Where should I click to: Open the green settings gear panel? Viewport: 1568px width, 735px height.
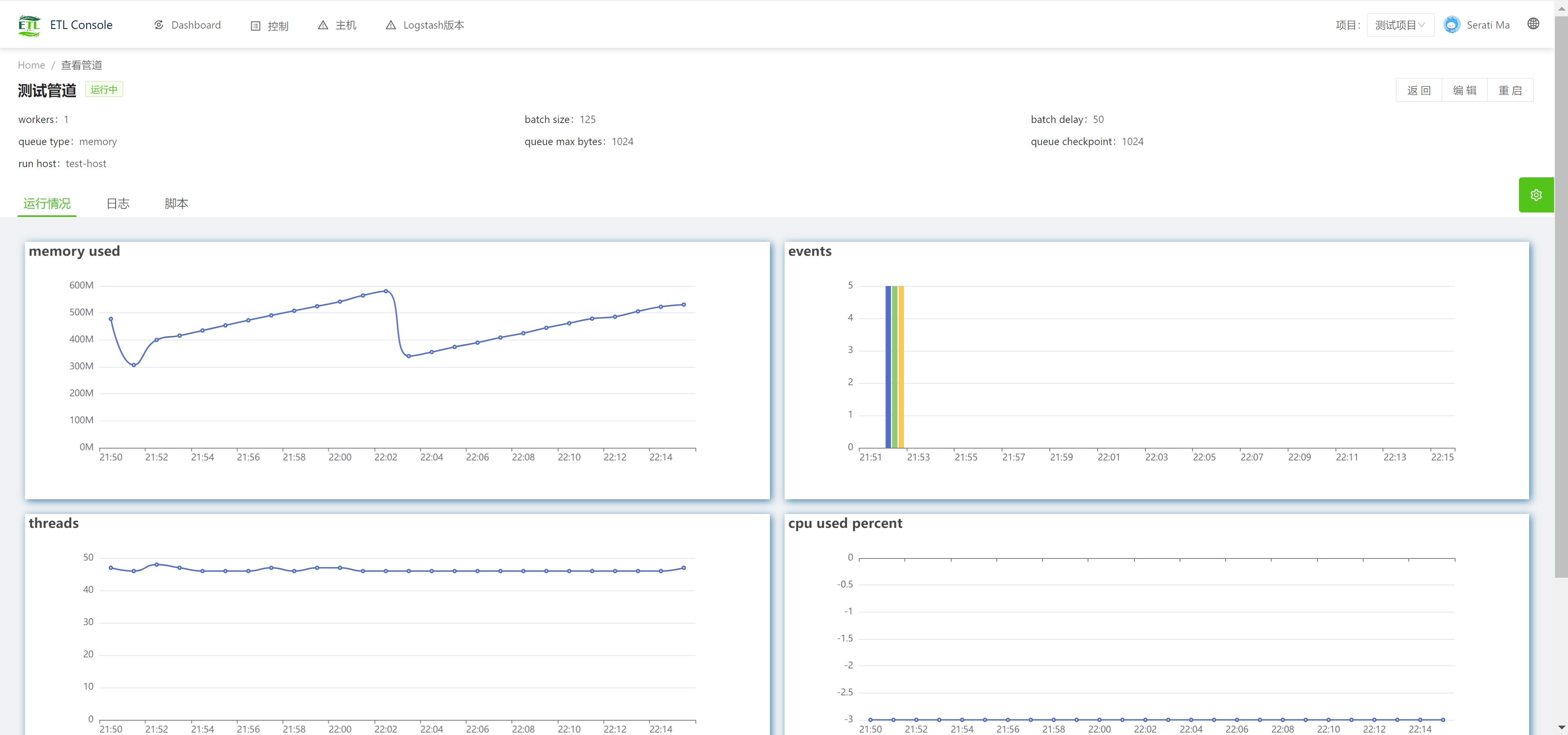click(1537, 195)
